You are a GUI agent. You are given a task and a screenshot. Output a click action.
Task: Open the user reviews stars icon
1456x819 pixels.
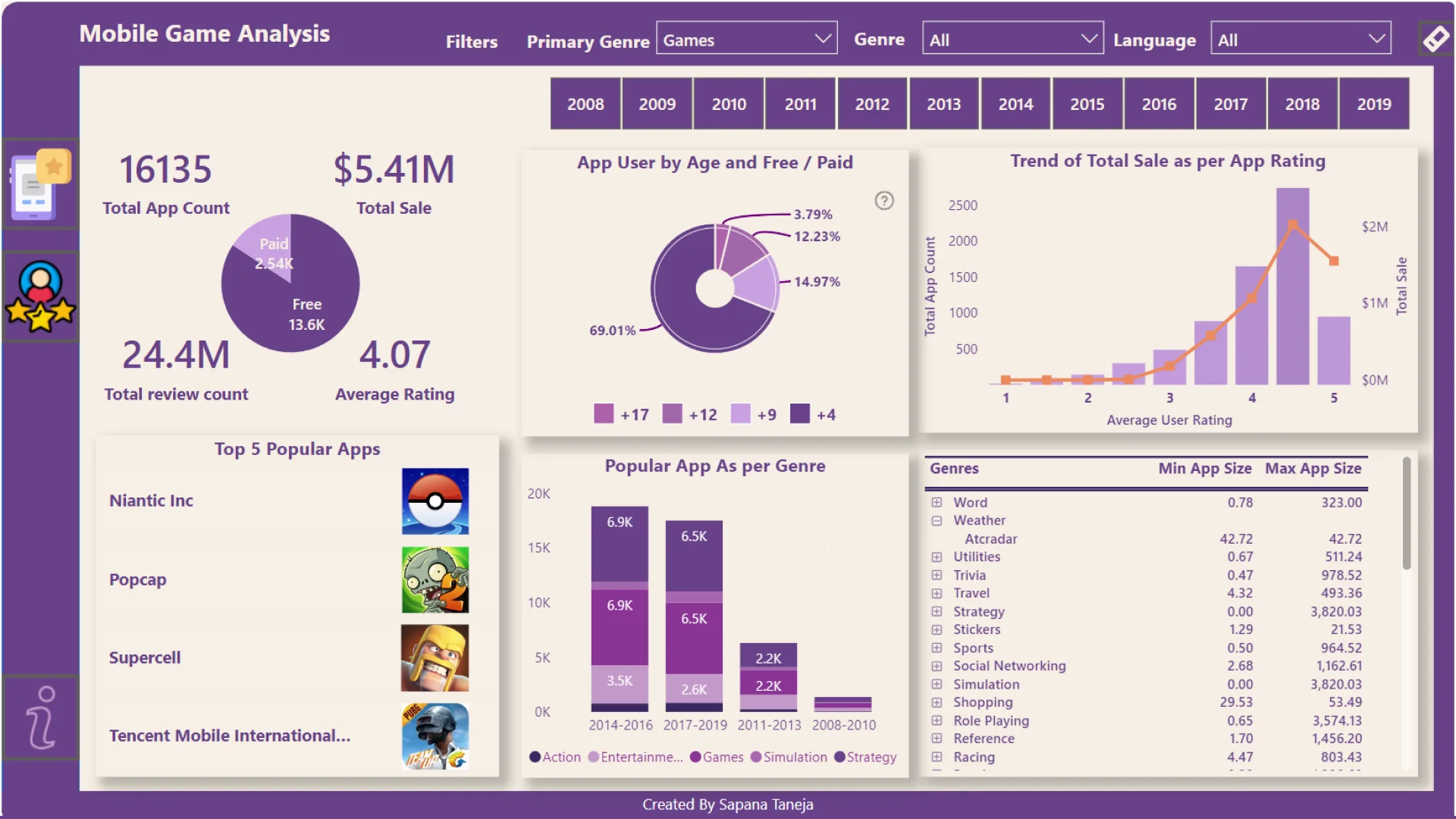tap(40, 297)
